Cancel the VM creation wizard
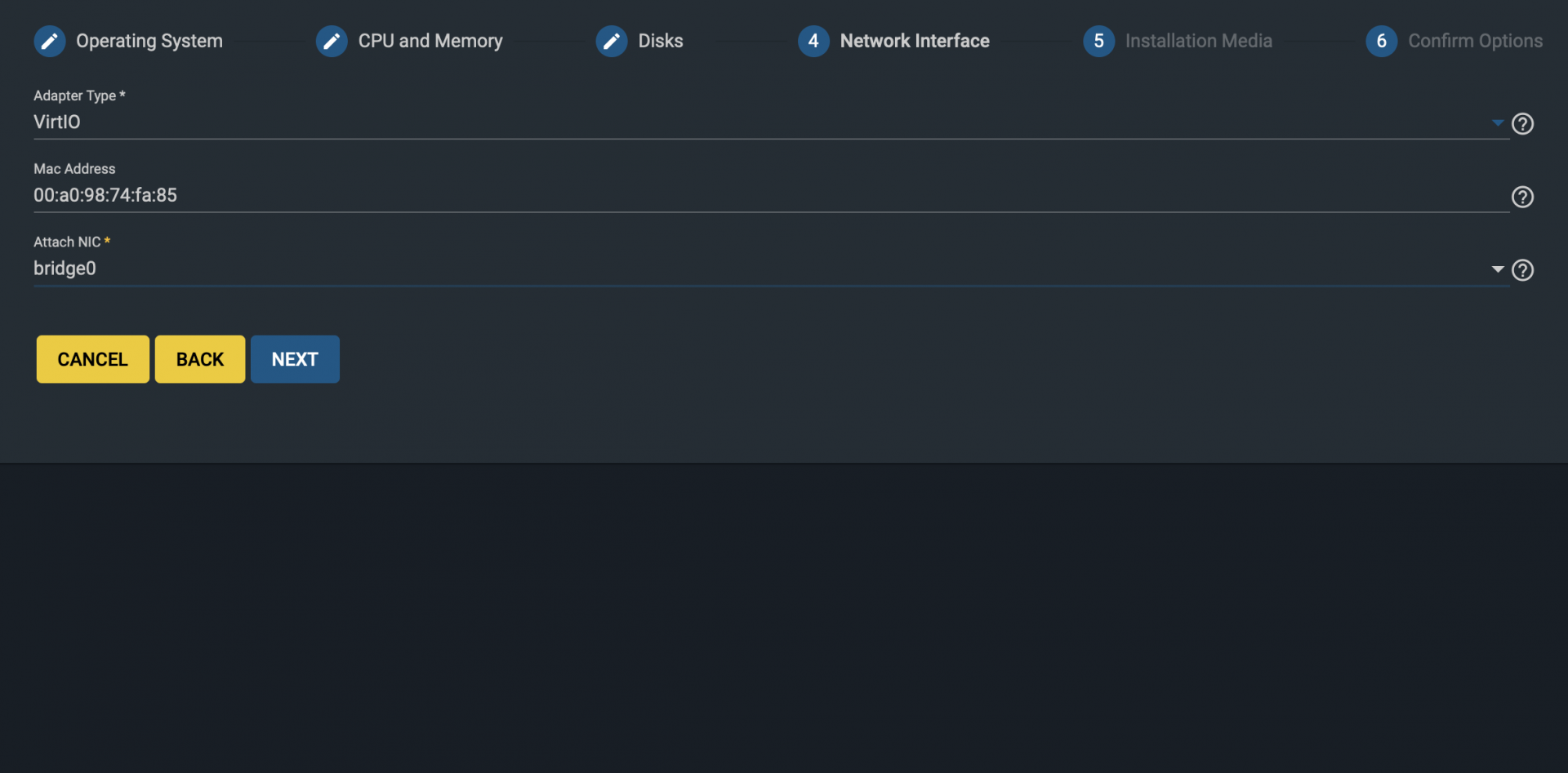Screen dimensions: 1568x773 (x=93, y=359)
